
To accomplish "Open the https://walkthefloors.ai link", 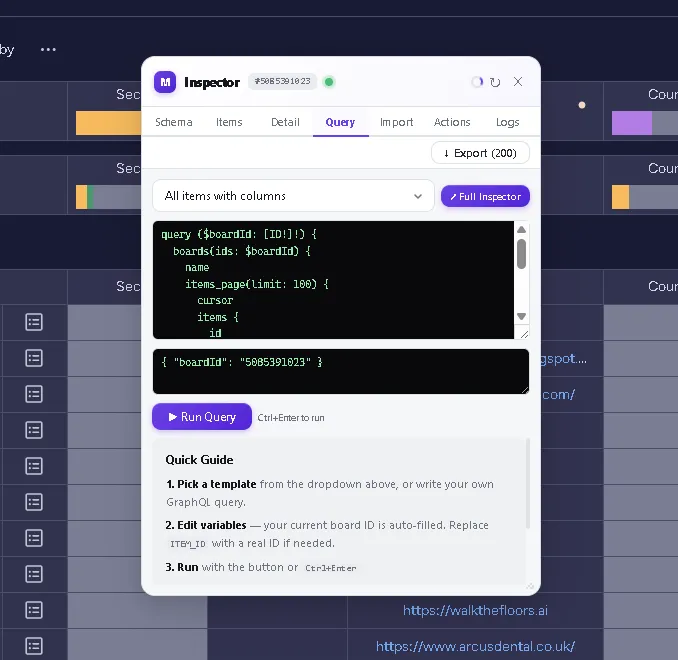I will point(475,610).
